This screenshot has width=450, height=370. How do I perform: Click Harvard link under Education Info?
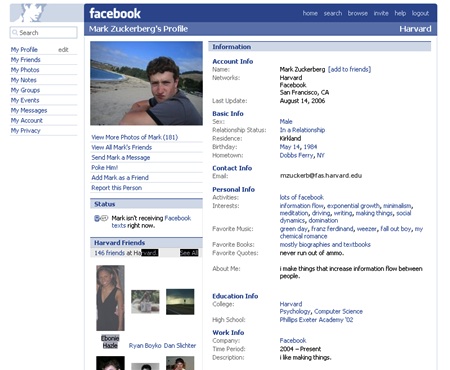click(x=291, y=304)
